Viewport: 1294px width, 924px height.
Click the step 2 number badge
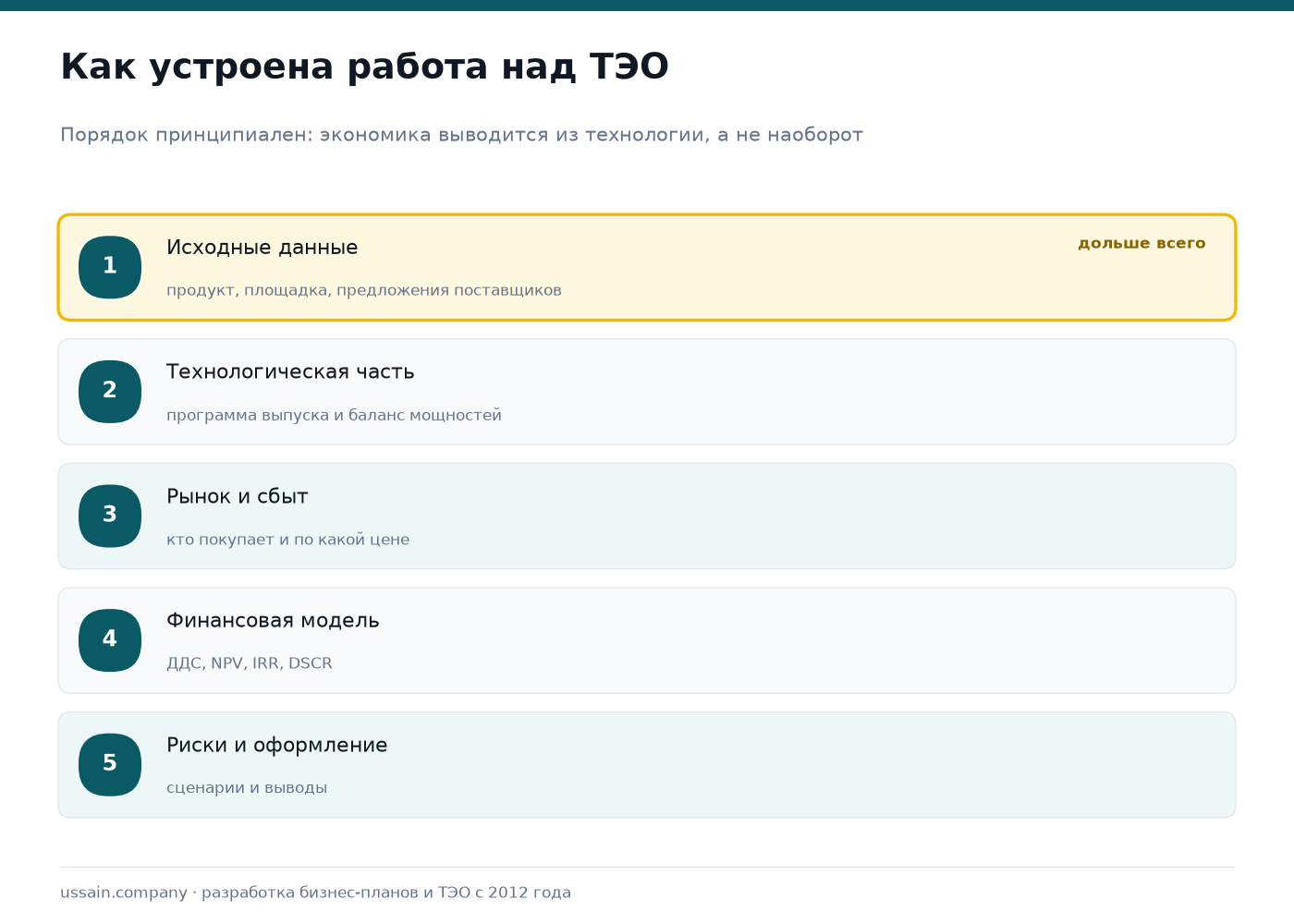(x=110, y=392)
